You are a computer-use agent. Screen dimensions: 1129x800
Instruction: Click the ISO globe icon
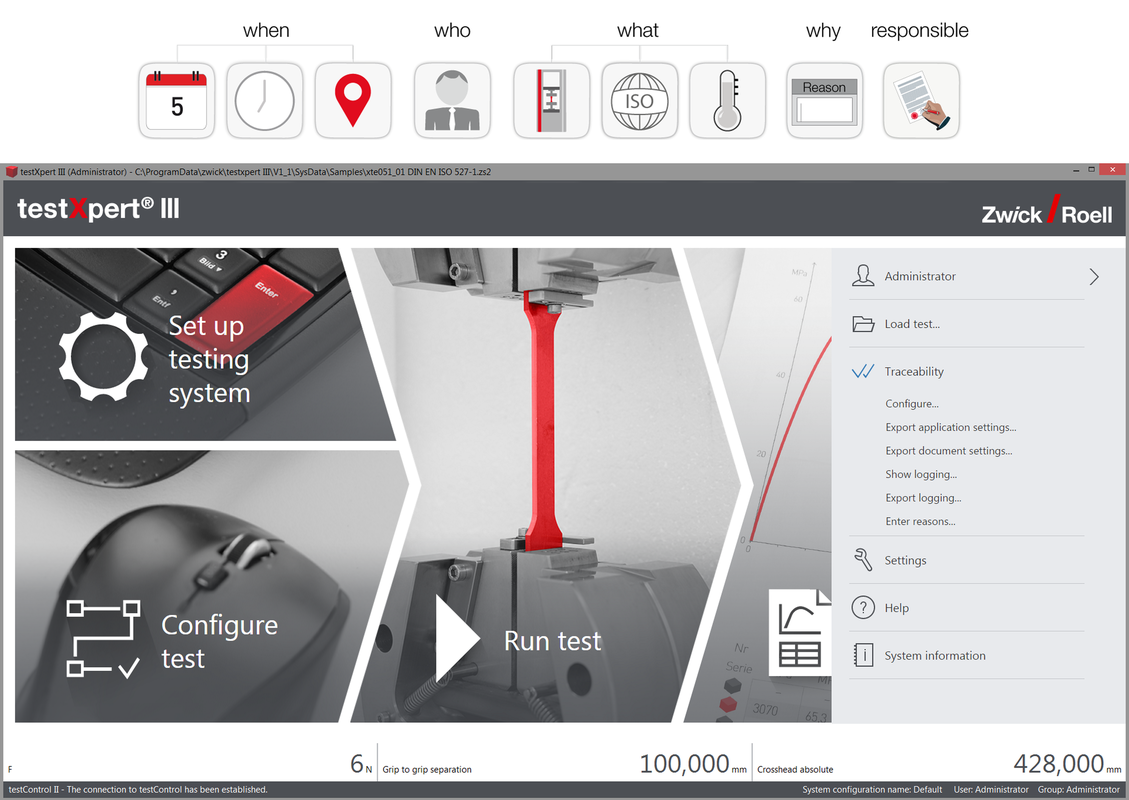point(639,101)
